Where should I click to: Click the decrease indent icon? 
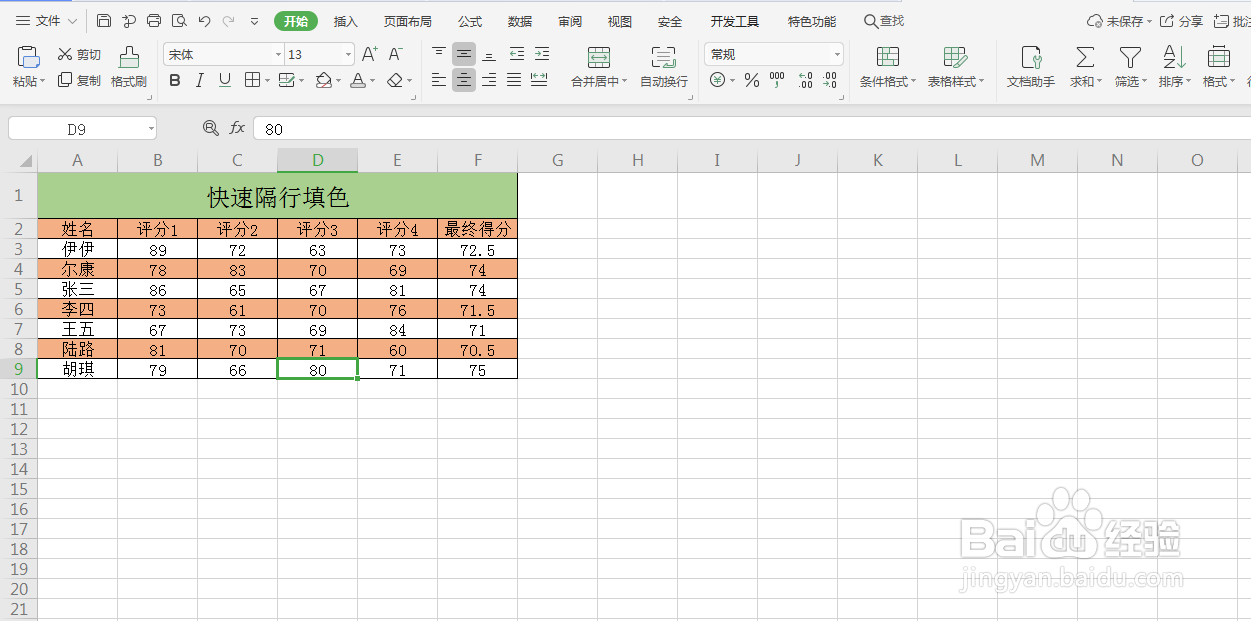click(x=517, y=54)
